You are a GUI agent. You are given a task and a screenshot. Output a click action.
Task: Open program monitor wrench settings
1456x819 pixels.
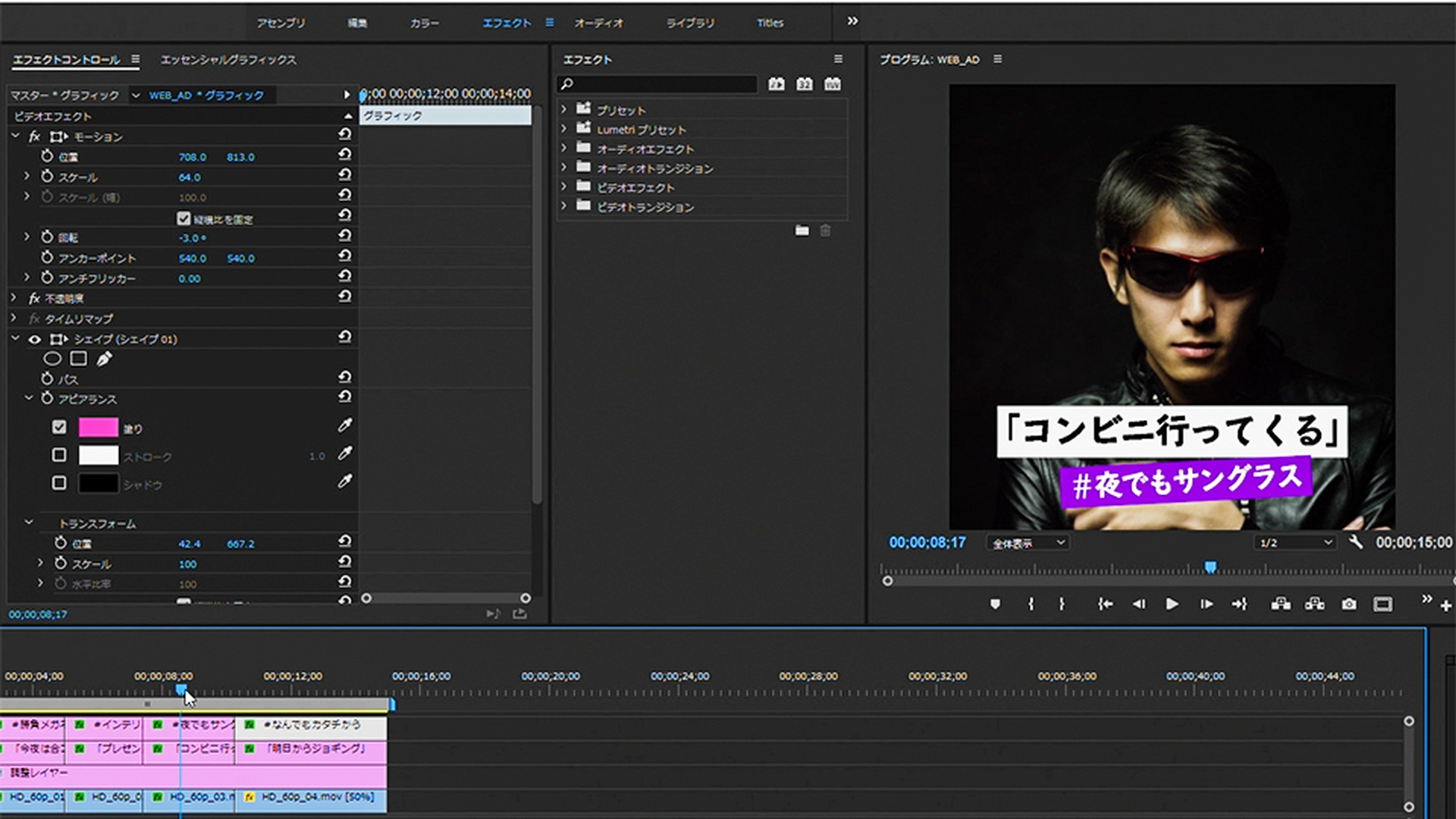[1356, 542]
